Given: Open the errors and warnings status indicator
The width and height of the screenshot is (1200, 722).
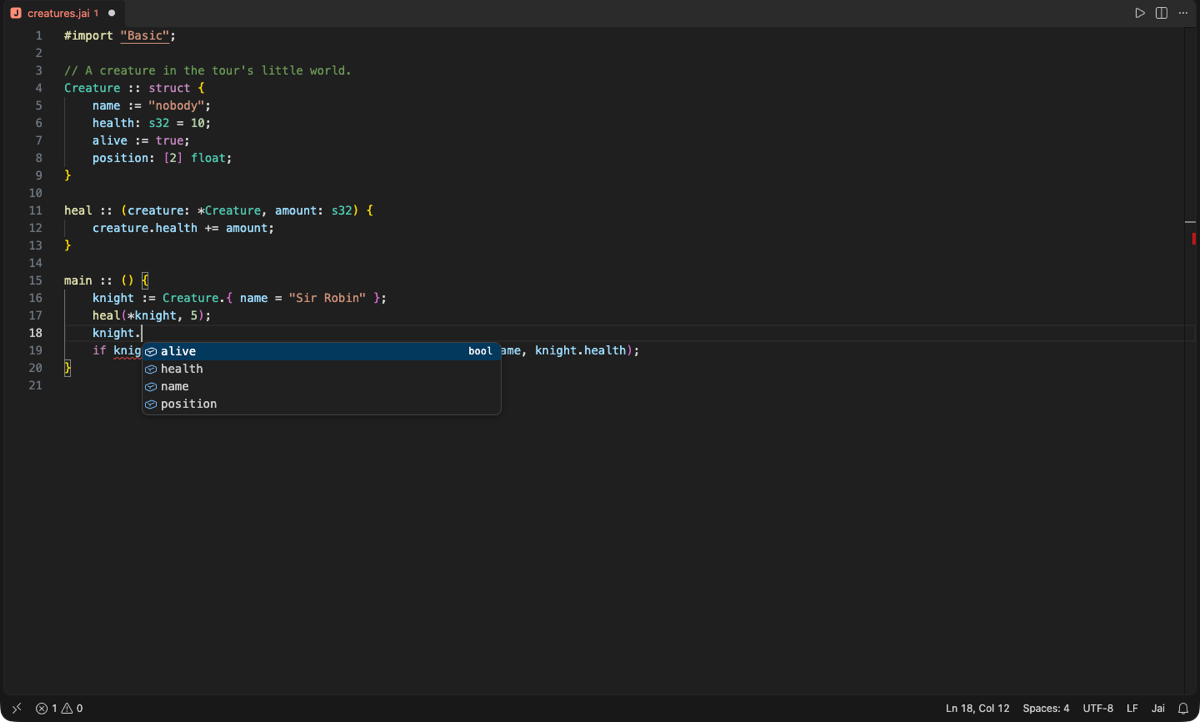Looking at the screenshot, I should click(59, 708).
